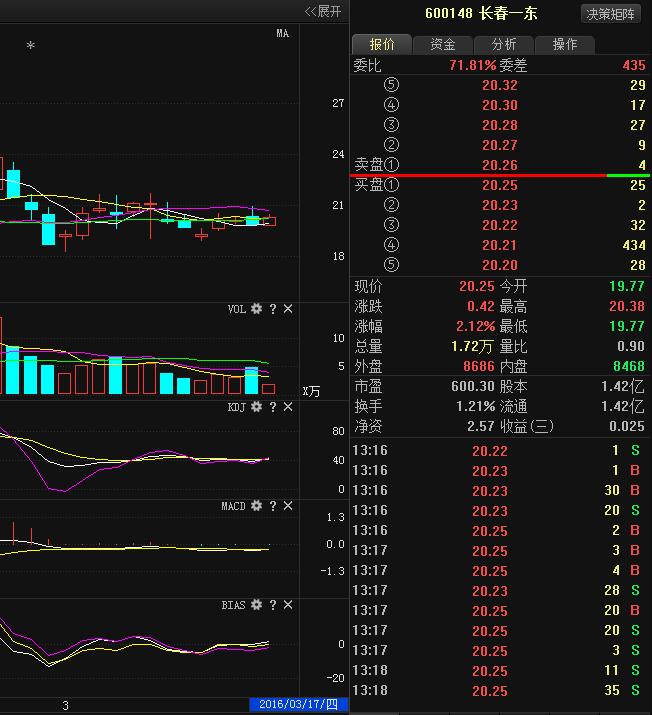Image resolution: width=652 pixels, height=715 pixels.
Task: Switch to the 资金 tab
Action: pos(443,44)
